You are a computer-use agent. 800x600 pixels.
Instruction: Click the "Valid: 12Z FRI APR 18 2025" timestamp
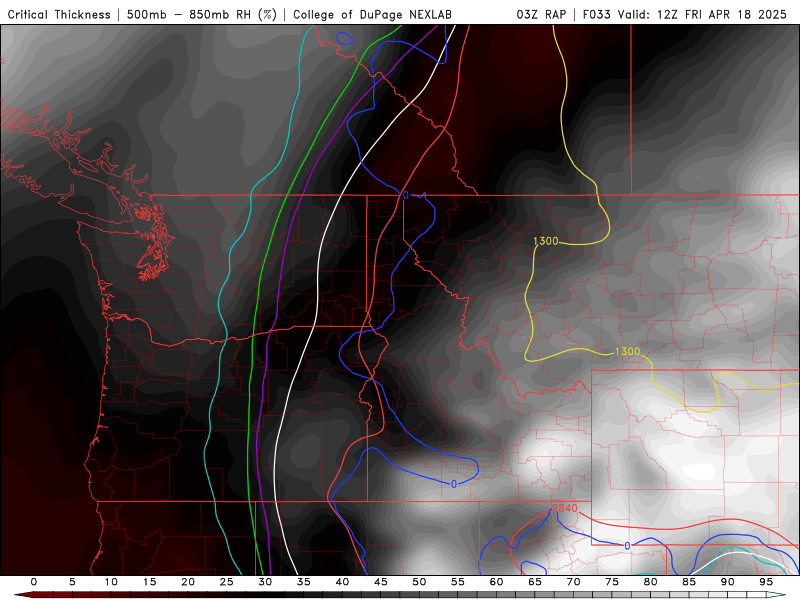tap(702, 14)
